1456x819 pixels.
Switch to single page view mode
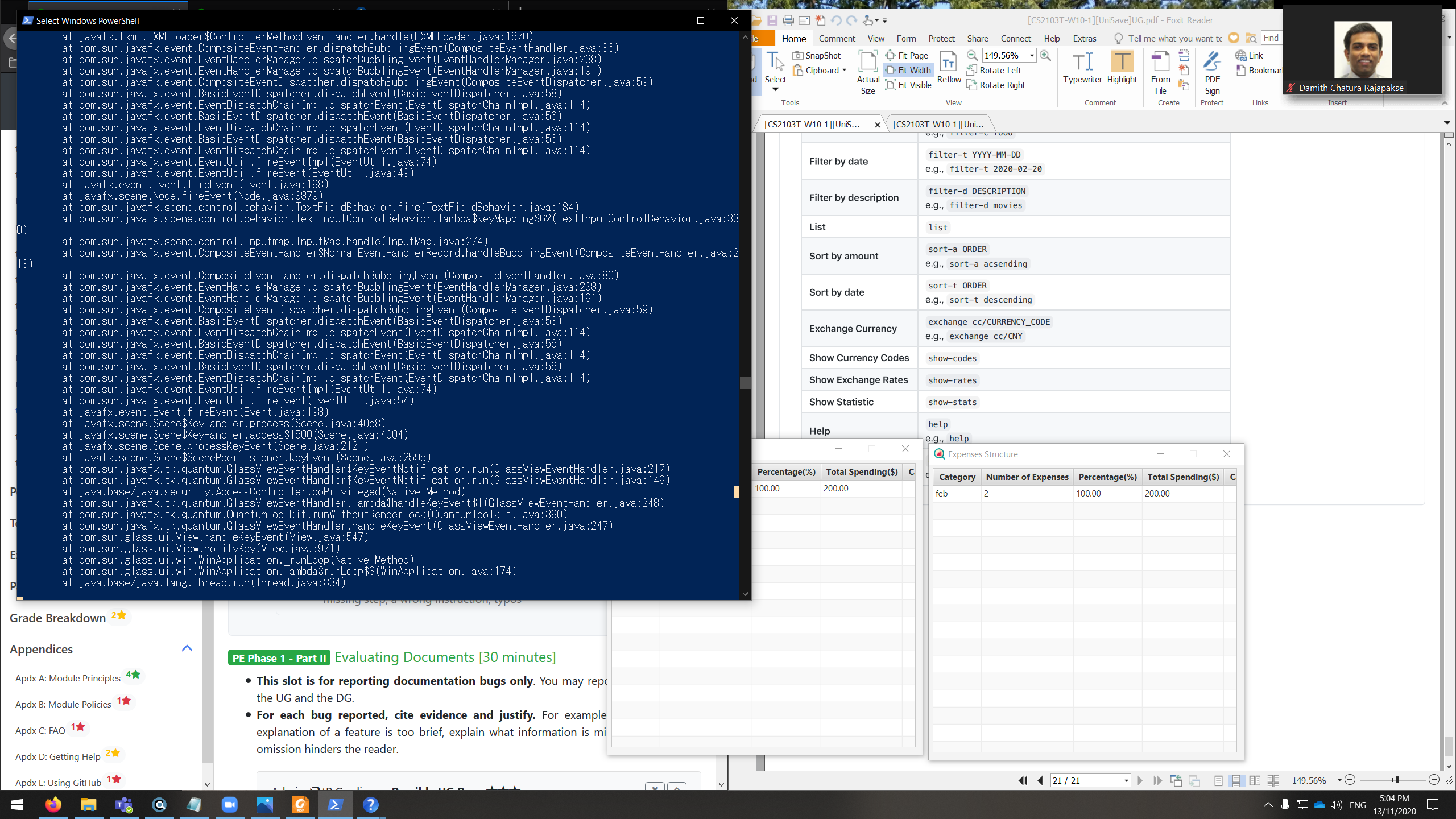coord(1218,780)
